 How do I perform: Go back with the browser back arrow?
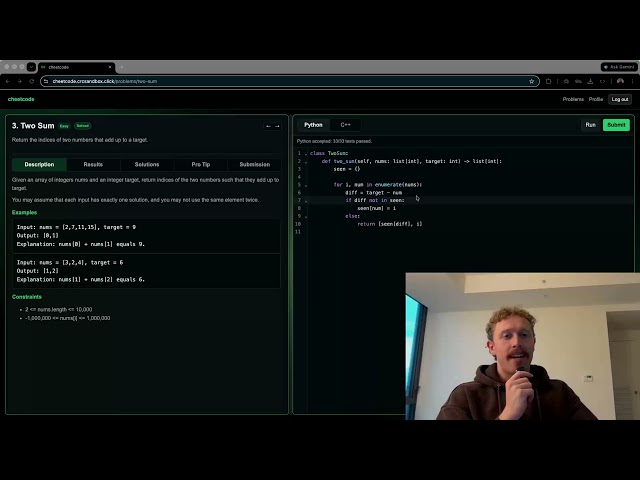click(x=8, y=81)
